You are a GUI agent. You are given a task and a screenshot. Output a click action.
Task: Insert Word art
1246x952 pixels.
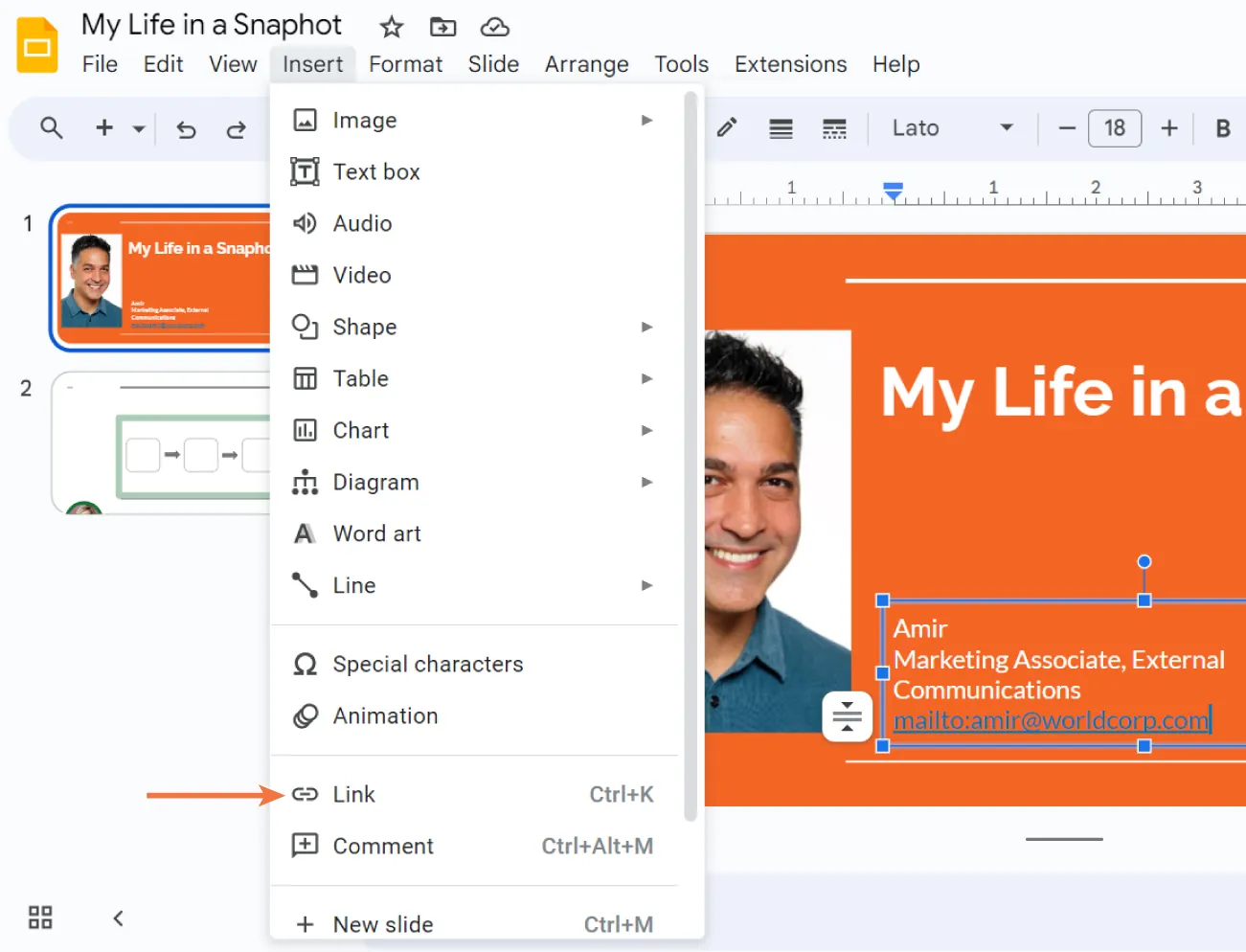376,533
